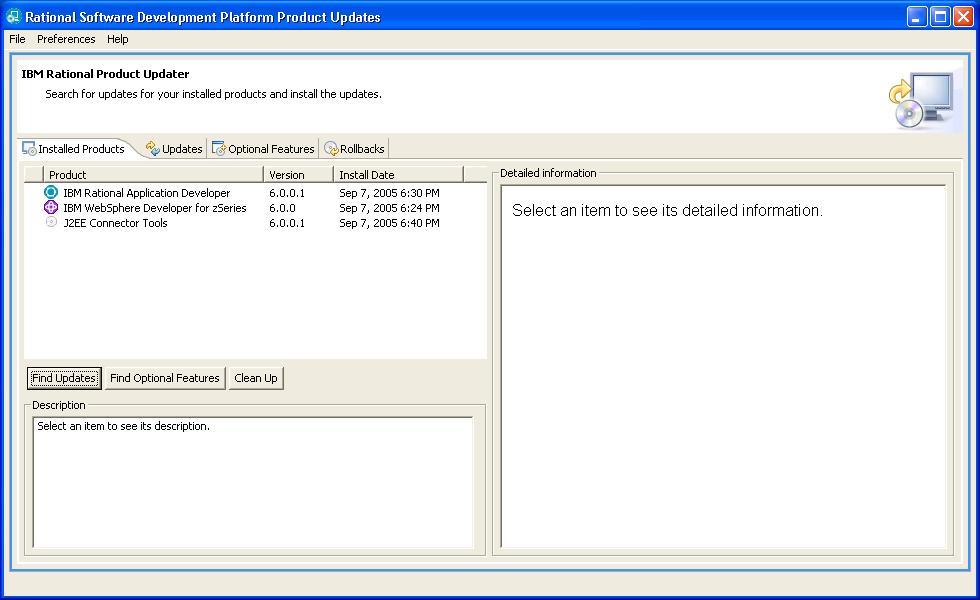This screenshot has width=980, height=600.
Task: Click the Updates tab icon
Action: click(152, 149)
